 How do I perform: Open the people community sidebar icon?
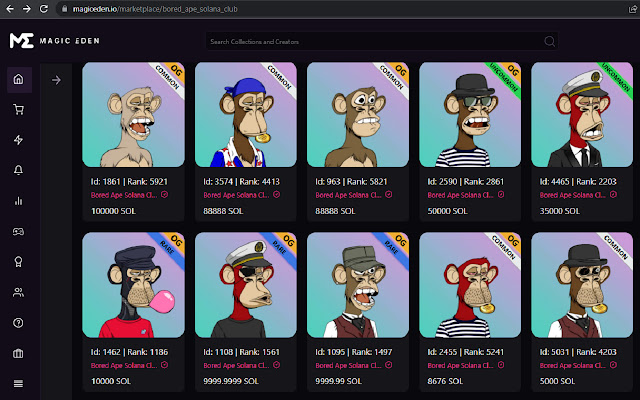tap(19, 292)
